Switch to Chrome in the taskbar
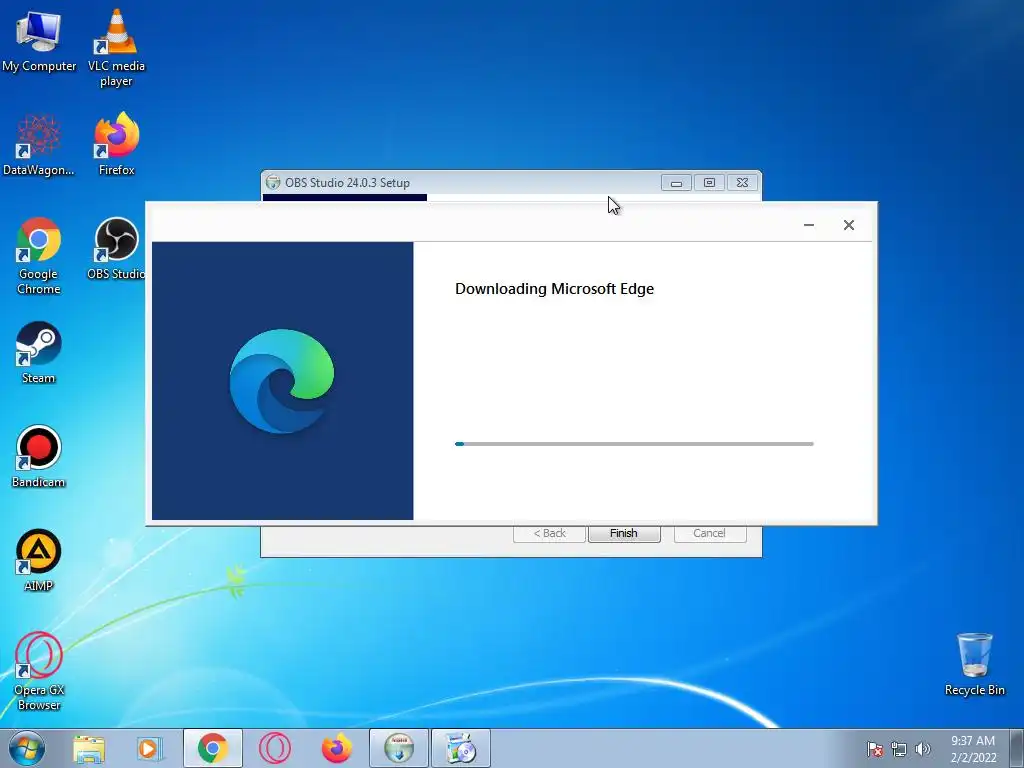 213,748
